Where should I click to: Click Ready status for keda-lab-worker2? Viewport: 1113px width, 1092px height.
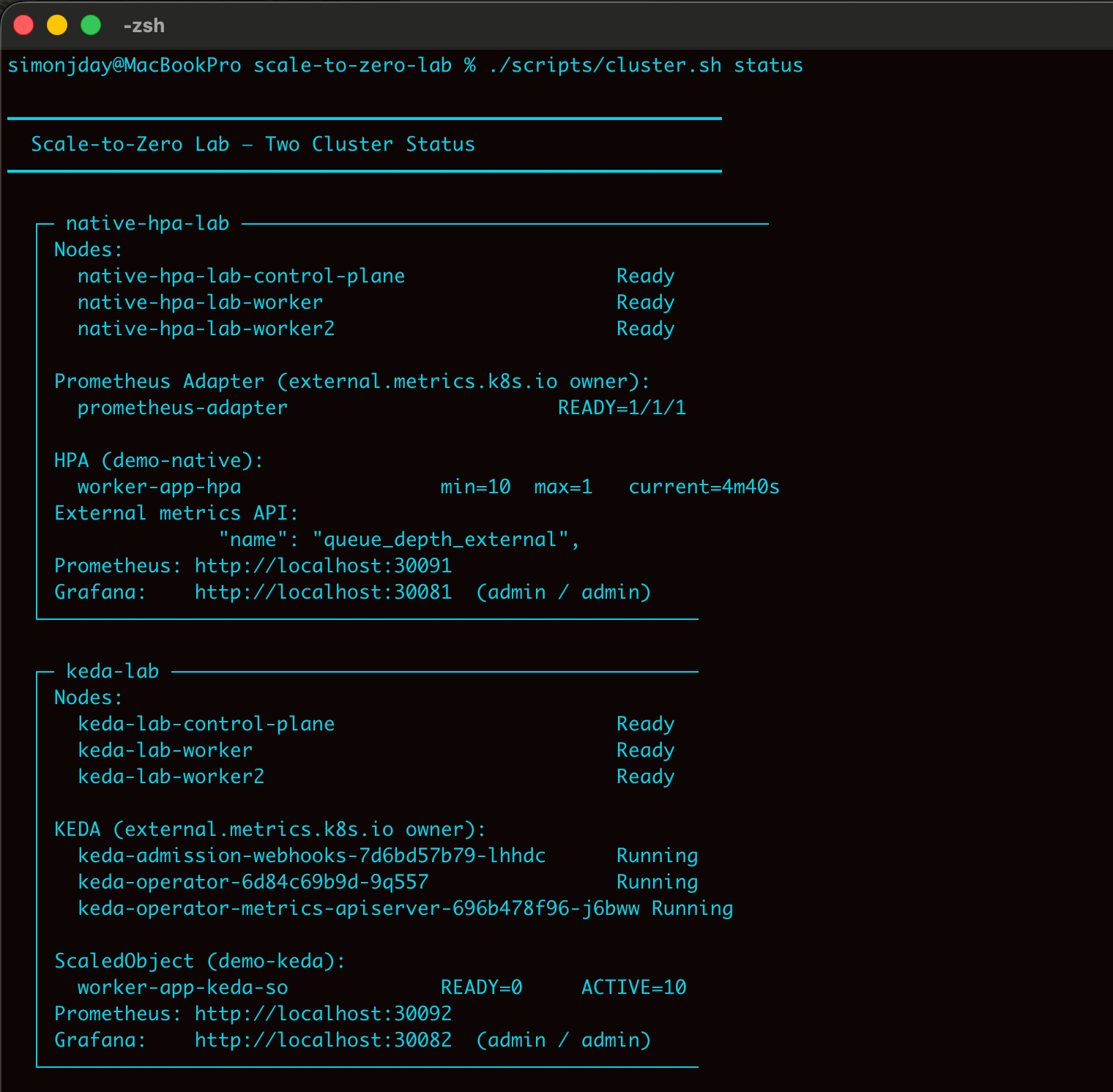click(646, 777)
